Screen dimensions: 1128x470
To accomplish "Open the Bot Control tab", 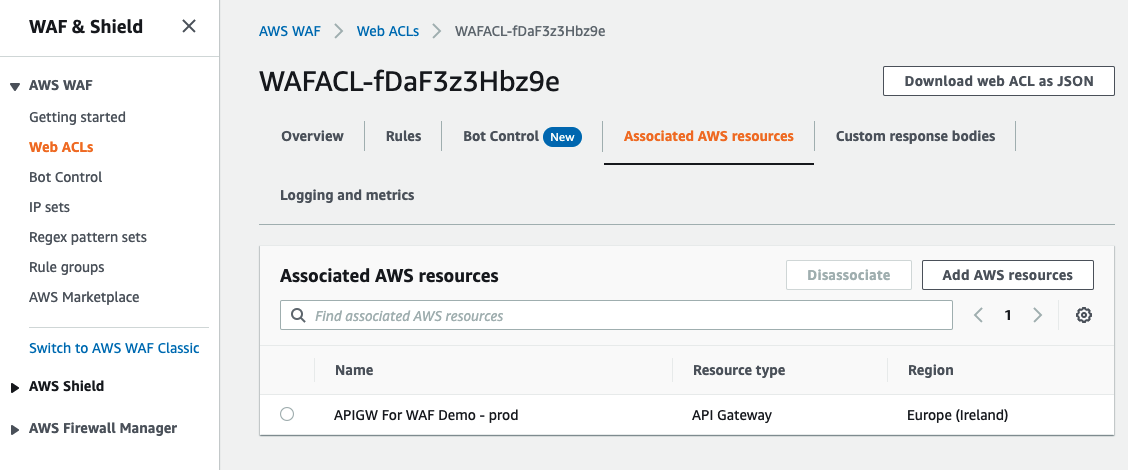I will coord(501,136).
